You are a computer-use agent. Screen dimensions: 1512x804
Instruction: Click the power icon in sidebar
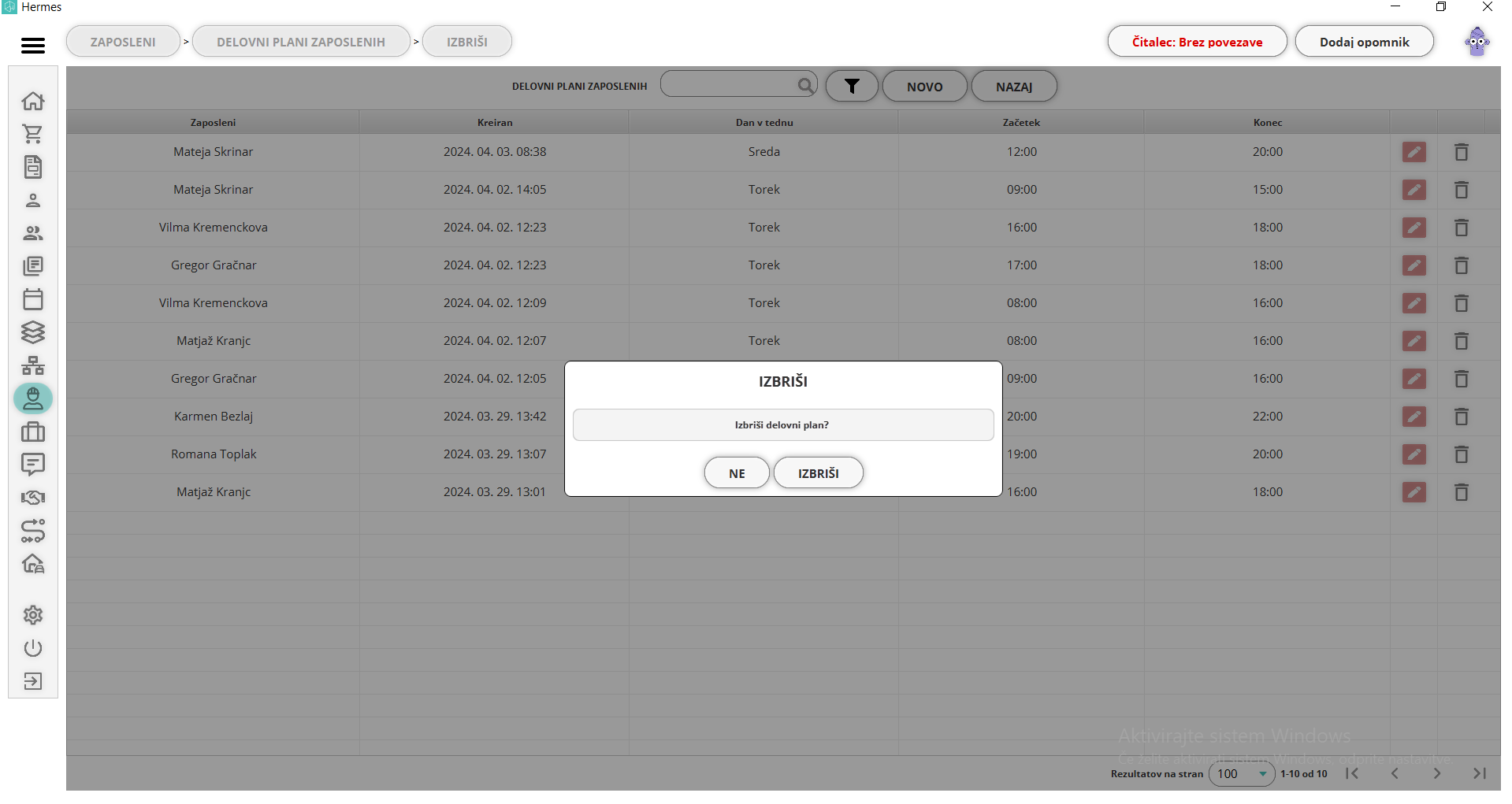(x=33, y=648)
